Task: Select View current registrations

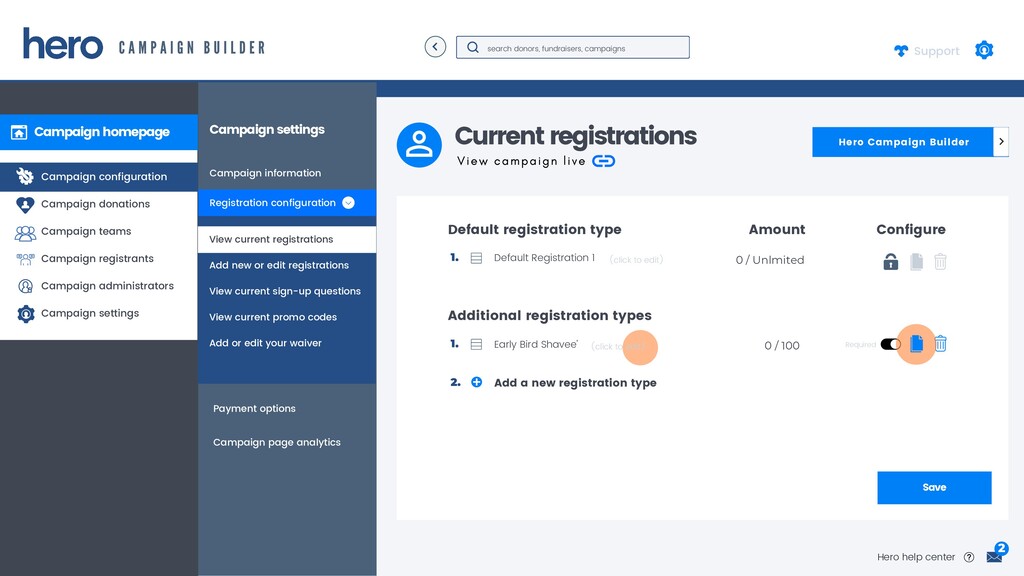Action: pos(287,240)
